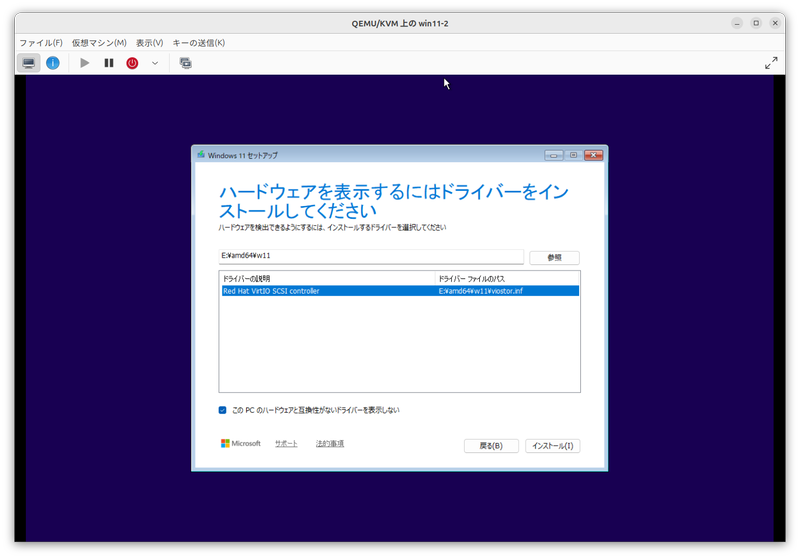Open the キーの送信(K) menu

(x=198, y=43)
